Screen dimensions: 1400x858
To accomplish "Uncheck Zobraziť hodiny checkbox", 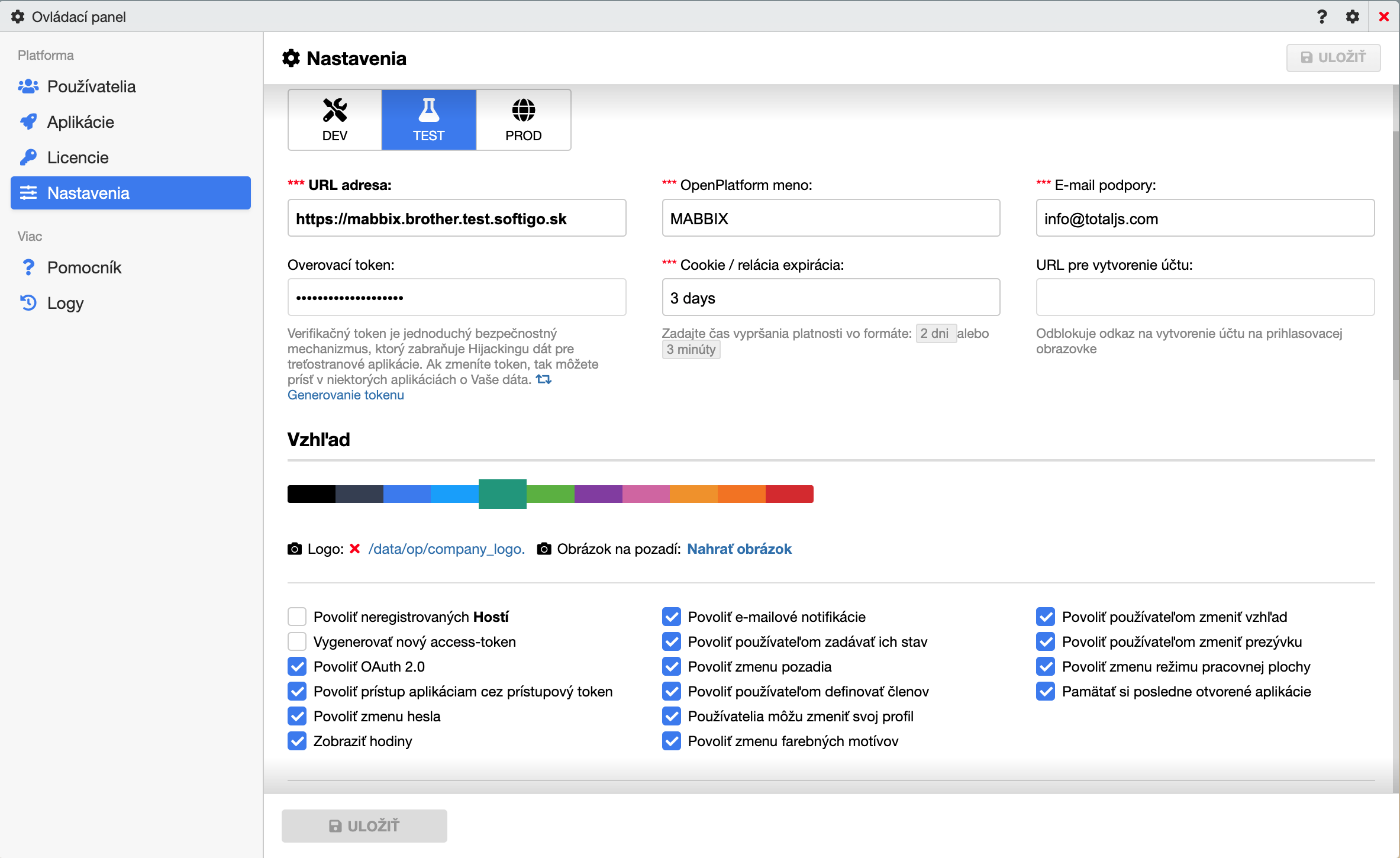I will [297, 741].
